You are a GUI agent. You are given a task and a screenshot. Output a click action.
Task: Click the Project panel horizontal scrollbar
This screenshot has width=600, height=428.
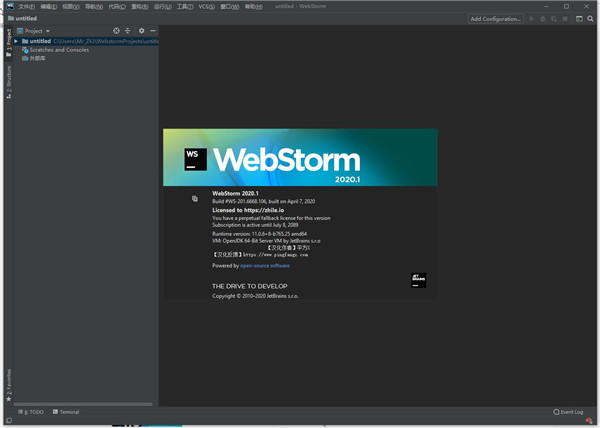click(x=83, y=404)
